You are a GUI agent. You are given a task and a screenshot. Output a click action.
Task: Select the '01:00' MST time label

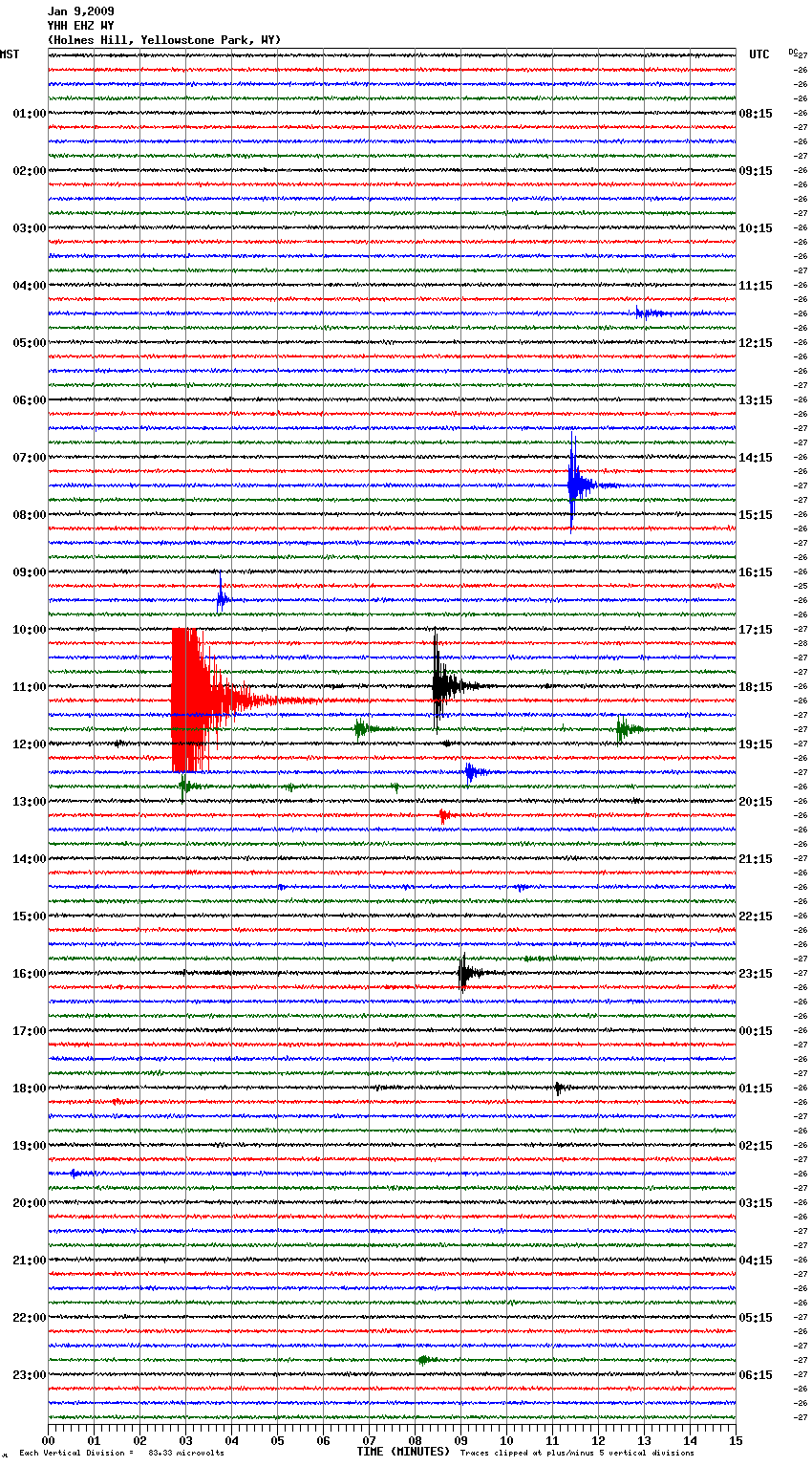[x=29, y=114]
